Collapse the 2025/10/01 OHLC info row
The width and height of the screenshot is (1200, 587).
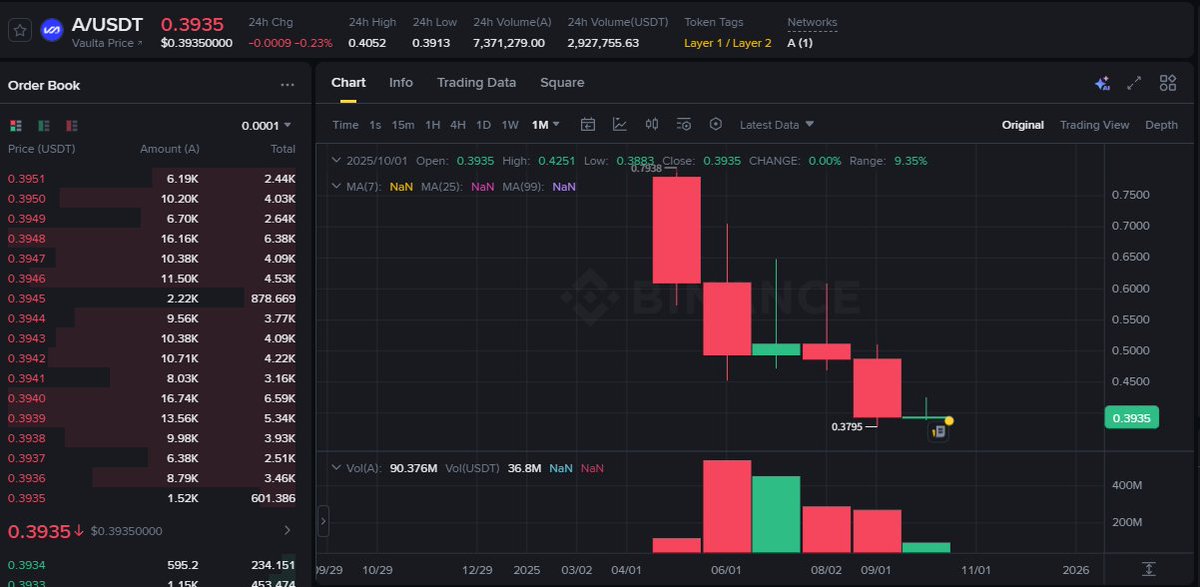tap(336, 160)
